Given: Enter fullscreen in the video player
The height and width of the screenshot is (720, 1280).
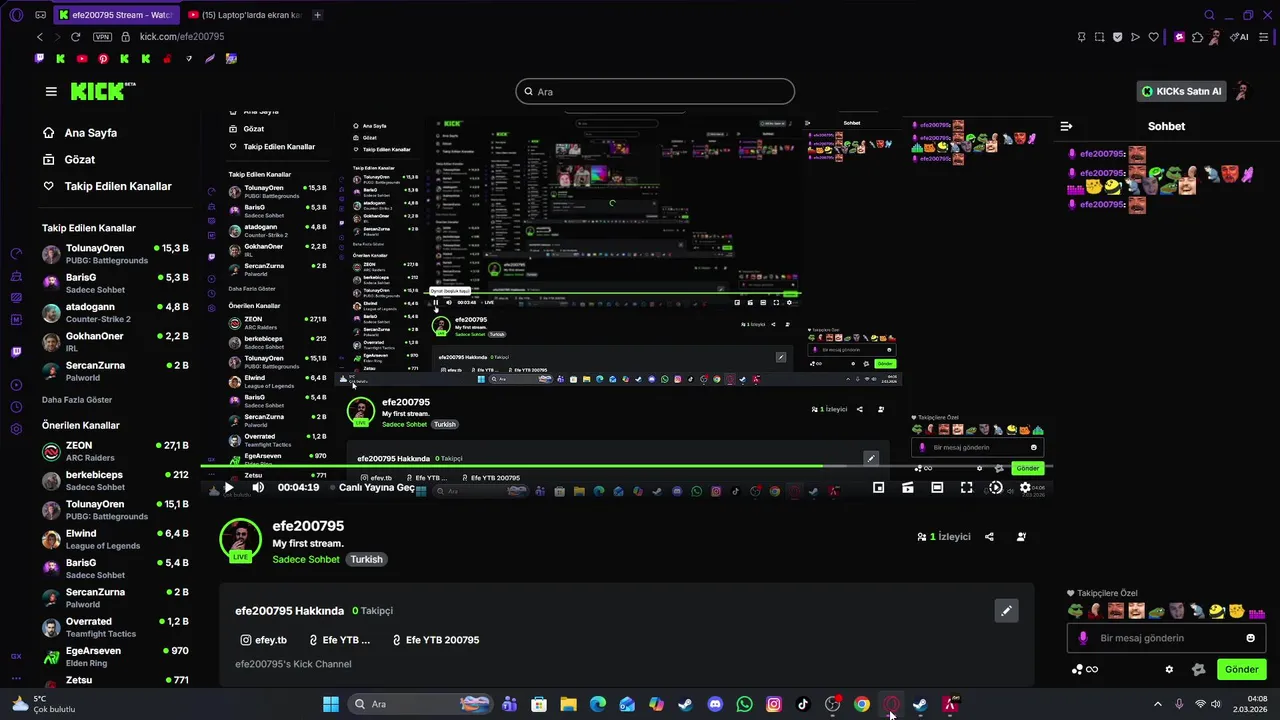Looking at the screenshot, I should pos(966,488).
